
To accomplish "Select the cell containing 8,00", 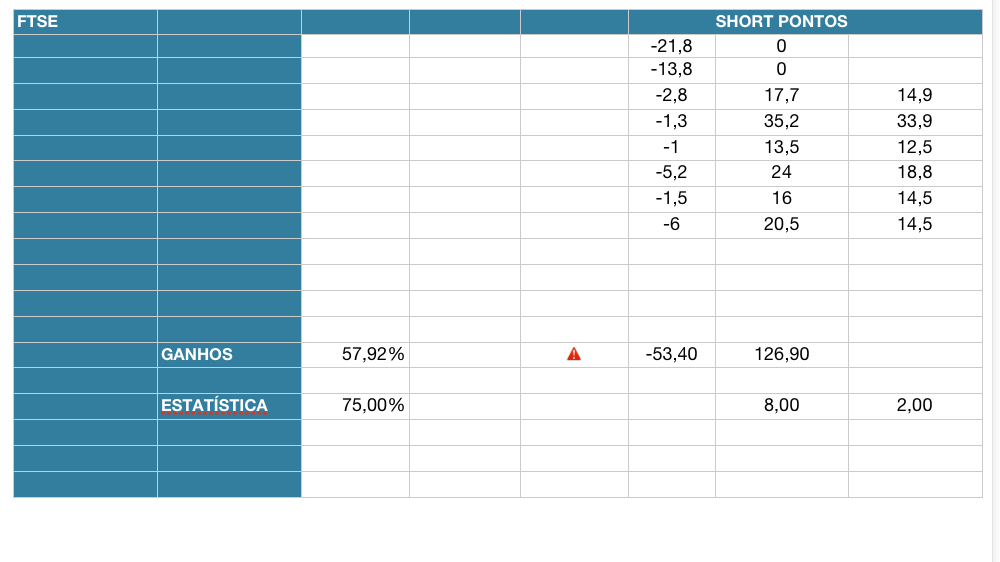I will [x=781, y=406].
